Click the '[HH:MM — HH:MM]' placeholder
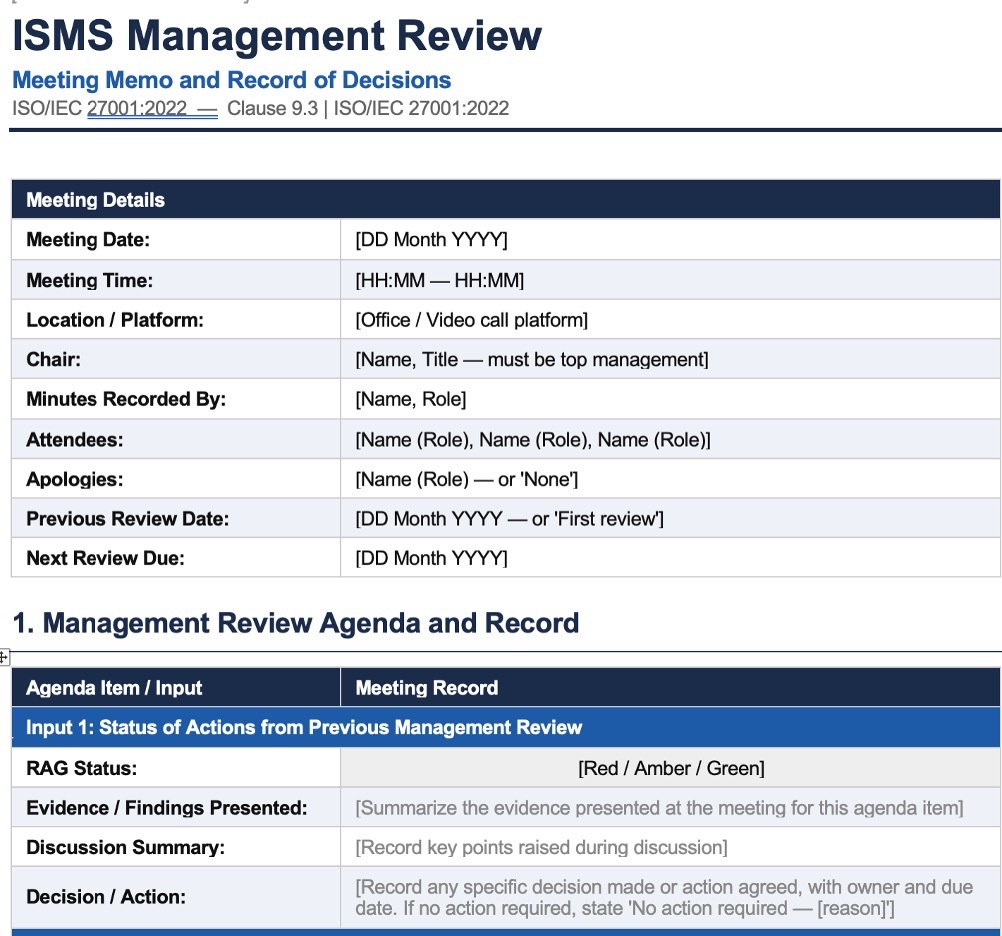 [x=440, y=280]
